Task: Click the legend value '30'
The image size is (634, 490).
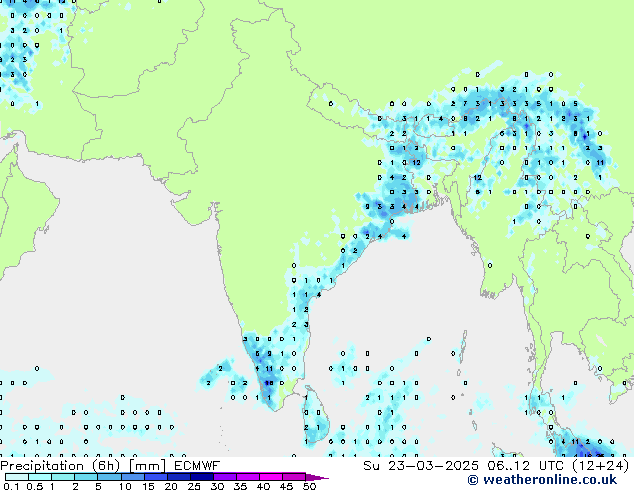Action: (x=217, y=486)
